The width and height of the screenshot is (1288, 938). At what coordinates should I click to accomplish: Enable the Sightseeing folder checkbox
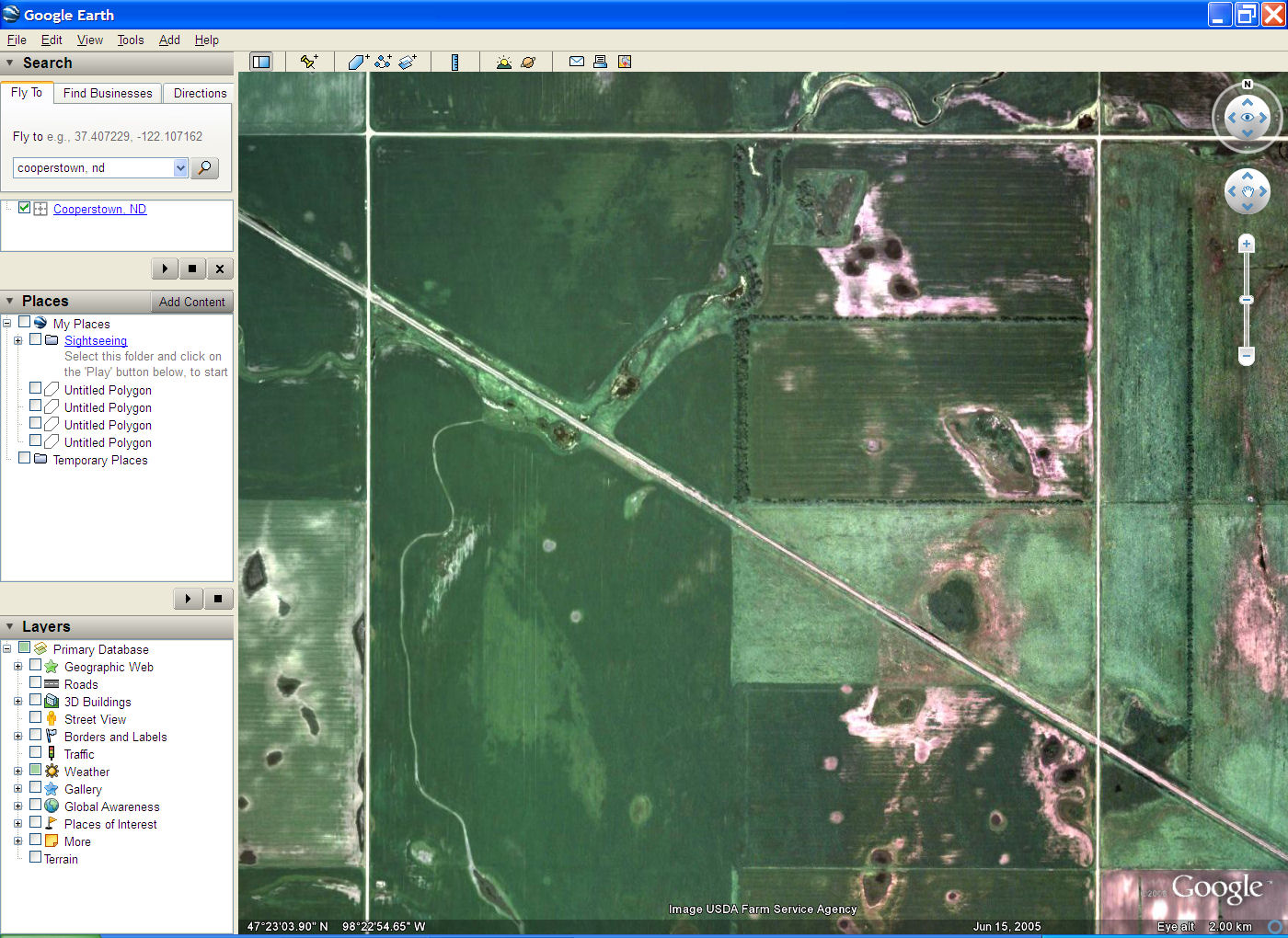pyautogui.click(x=35, y=339)
